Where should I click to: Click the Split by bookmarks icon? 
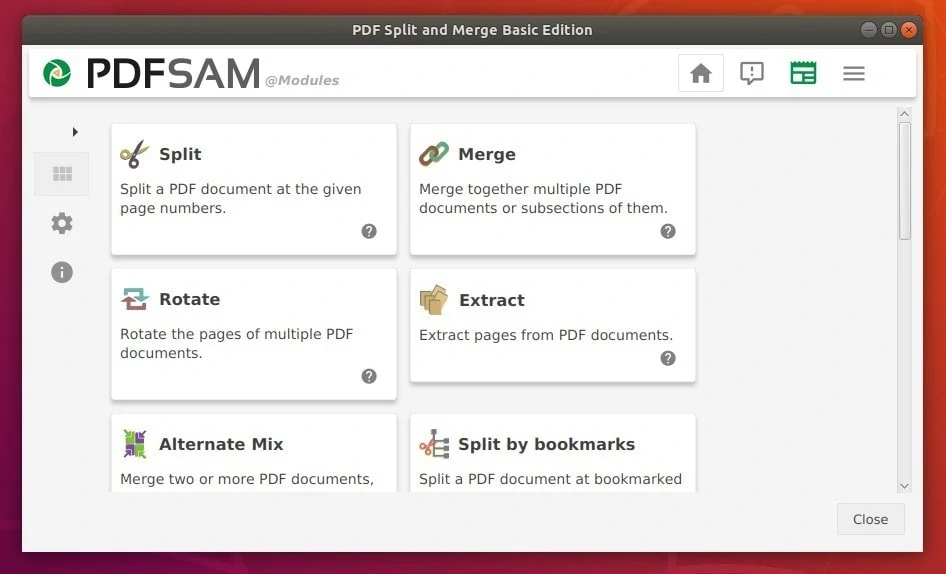(434, 444)
